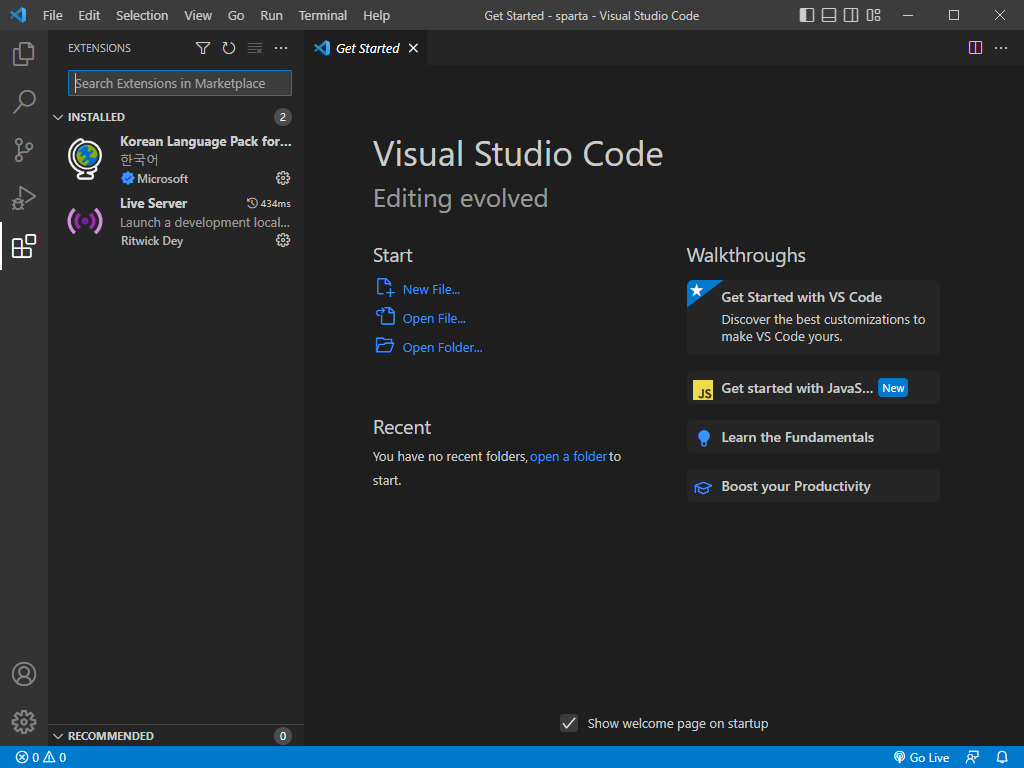Viewport: 1024px width, 768px height.
Task: Clear extensions search results
Action: (x=255, y=48)
